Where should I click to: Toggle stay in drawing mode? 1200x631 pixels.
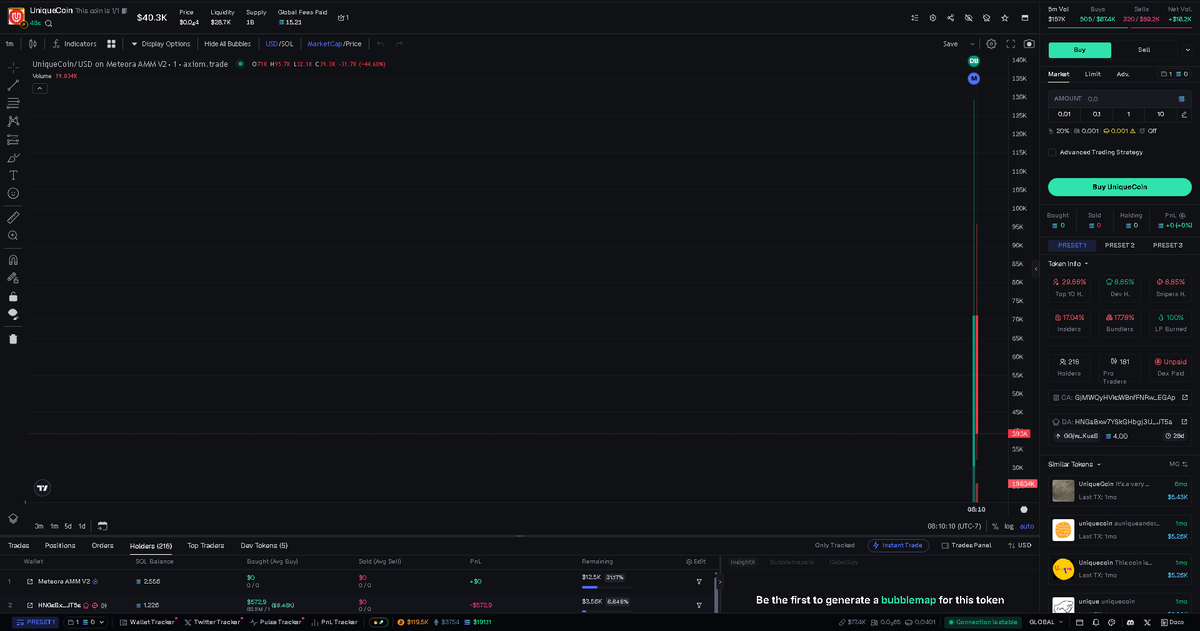point(13,278)
